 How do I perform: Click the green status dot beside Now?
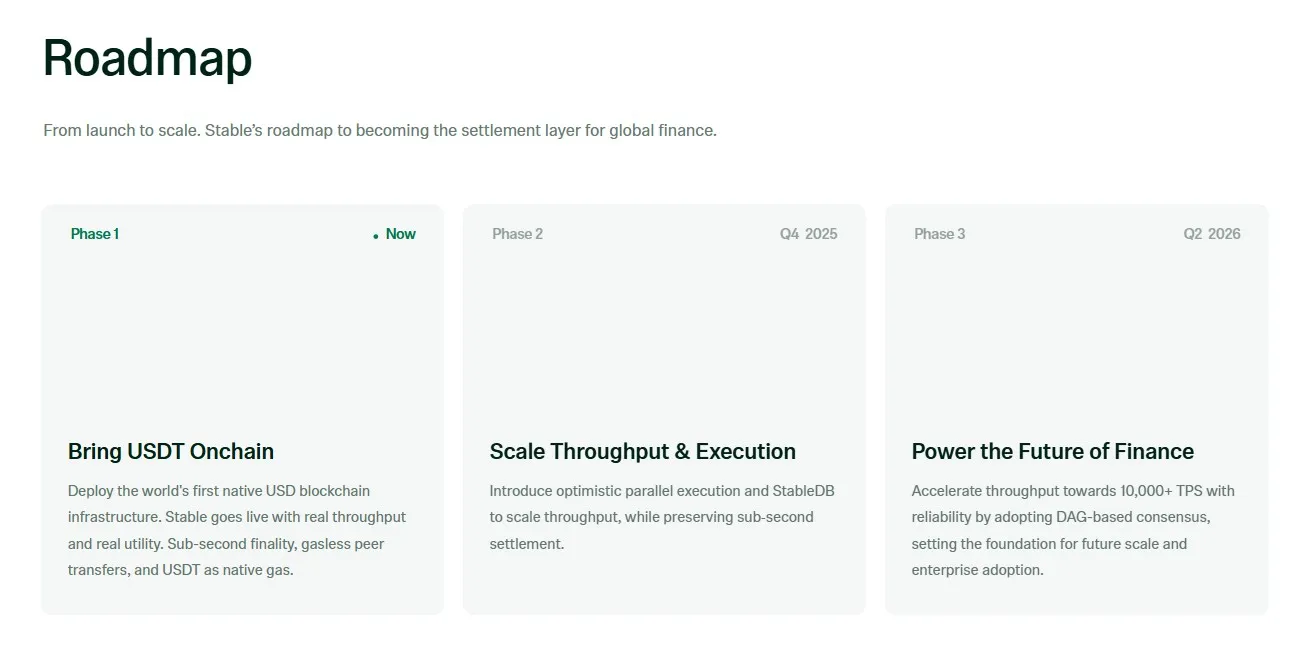(376, 236)
